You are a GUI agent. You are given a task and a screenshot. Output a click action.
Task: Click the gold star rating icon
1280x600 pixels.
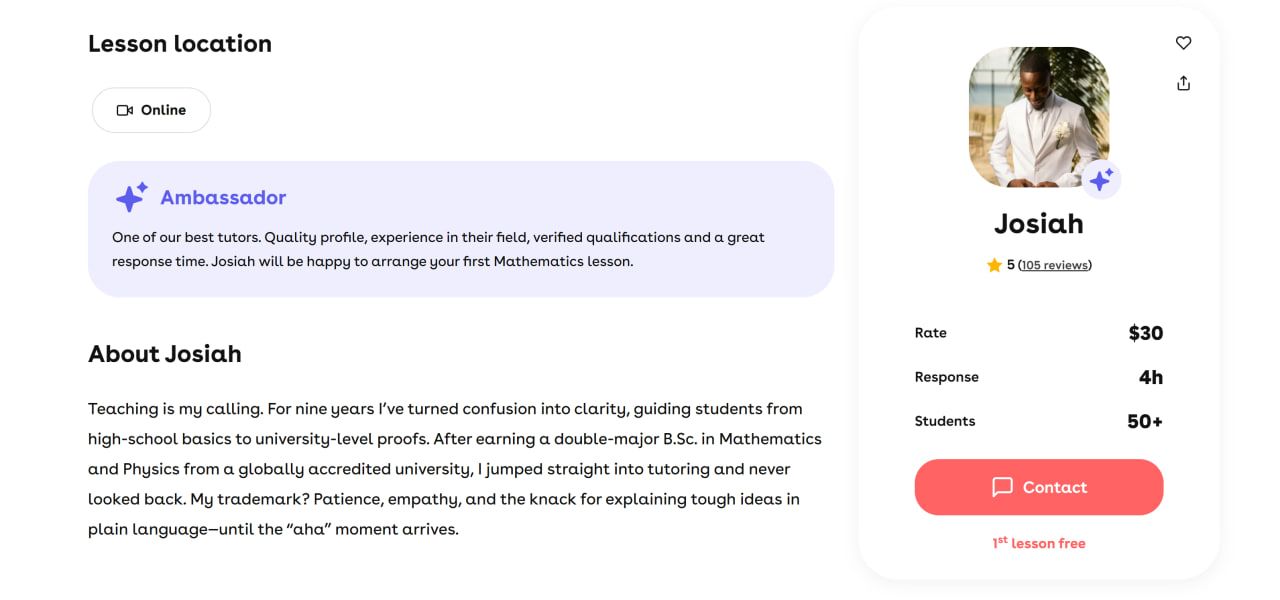coord(994,265)
